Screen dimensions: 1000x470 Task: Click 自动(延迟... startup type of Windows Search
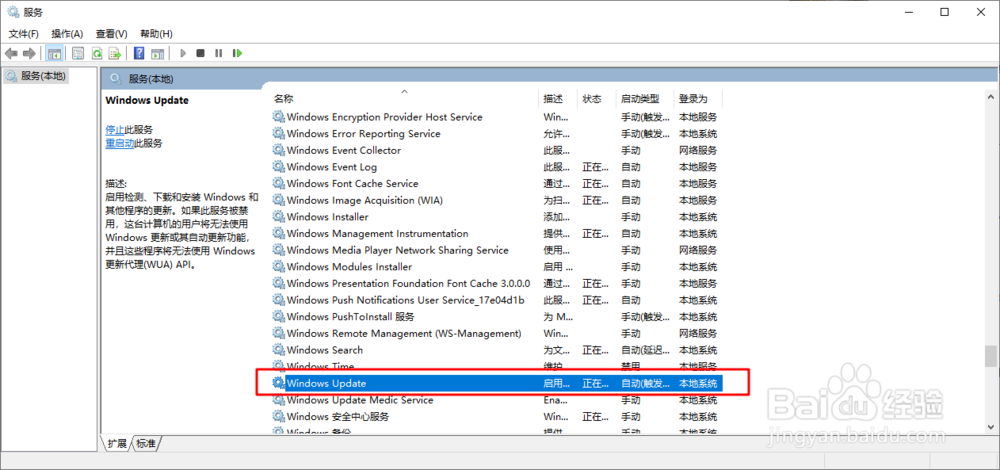[645, 350]
